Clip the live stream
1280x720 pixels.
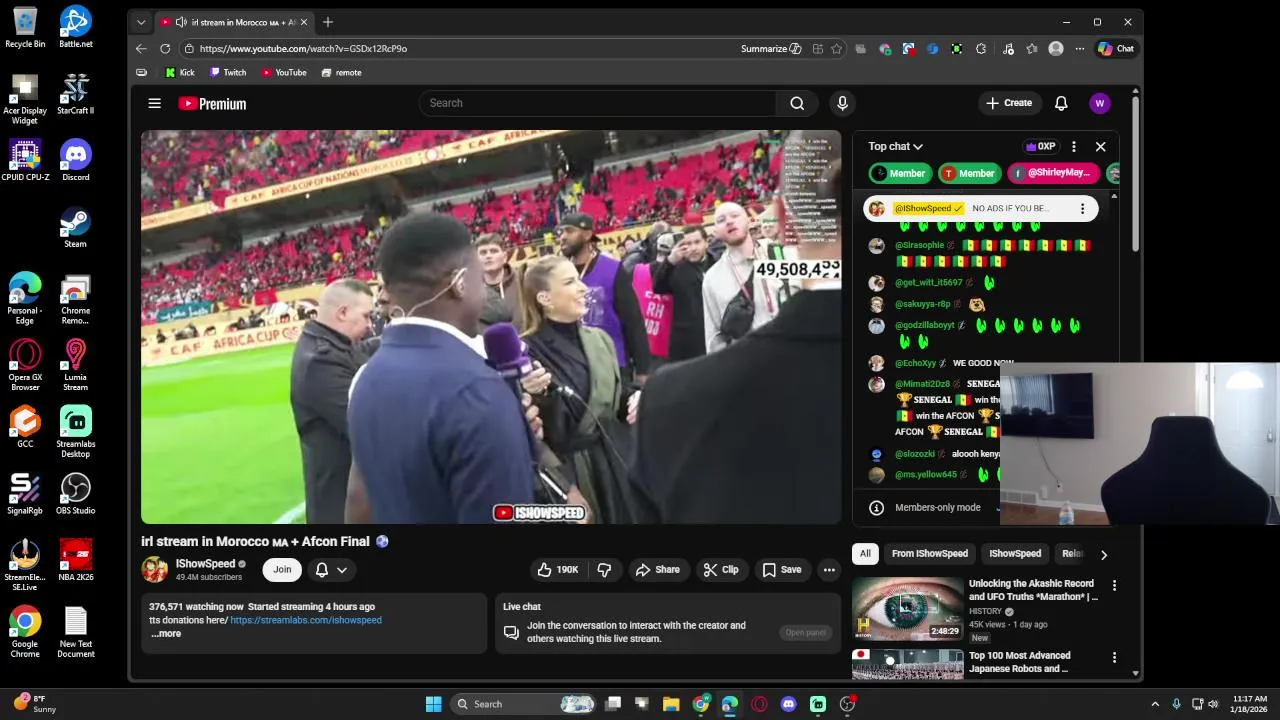(x=721, y=570)
